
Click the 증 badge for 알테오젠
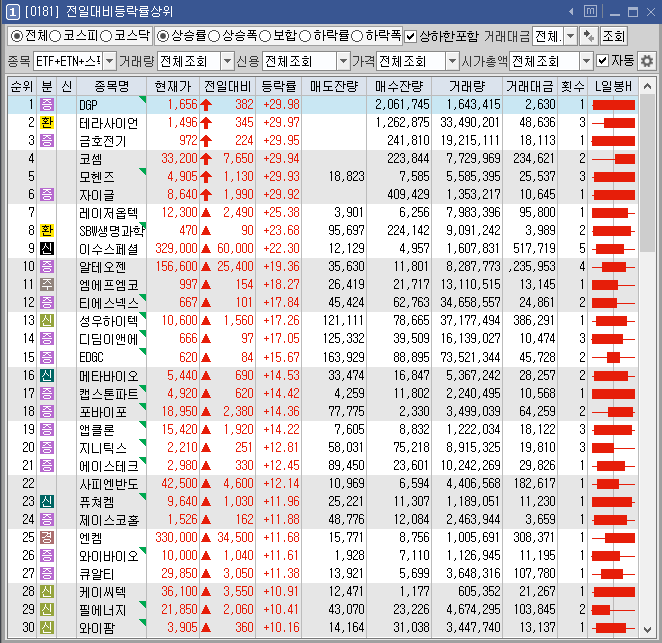click(47, 266)
